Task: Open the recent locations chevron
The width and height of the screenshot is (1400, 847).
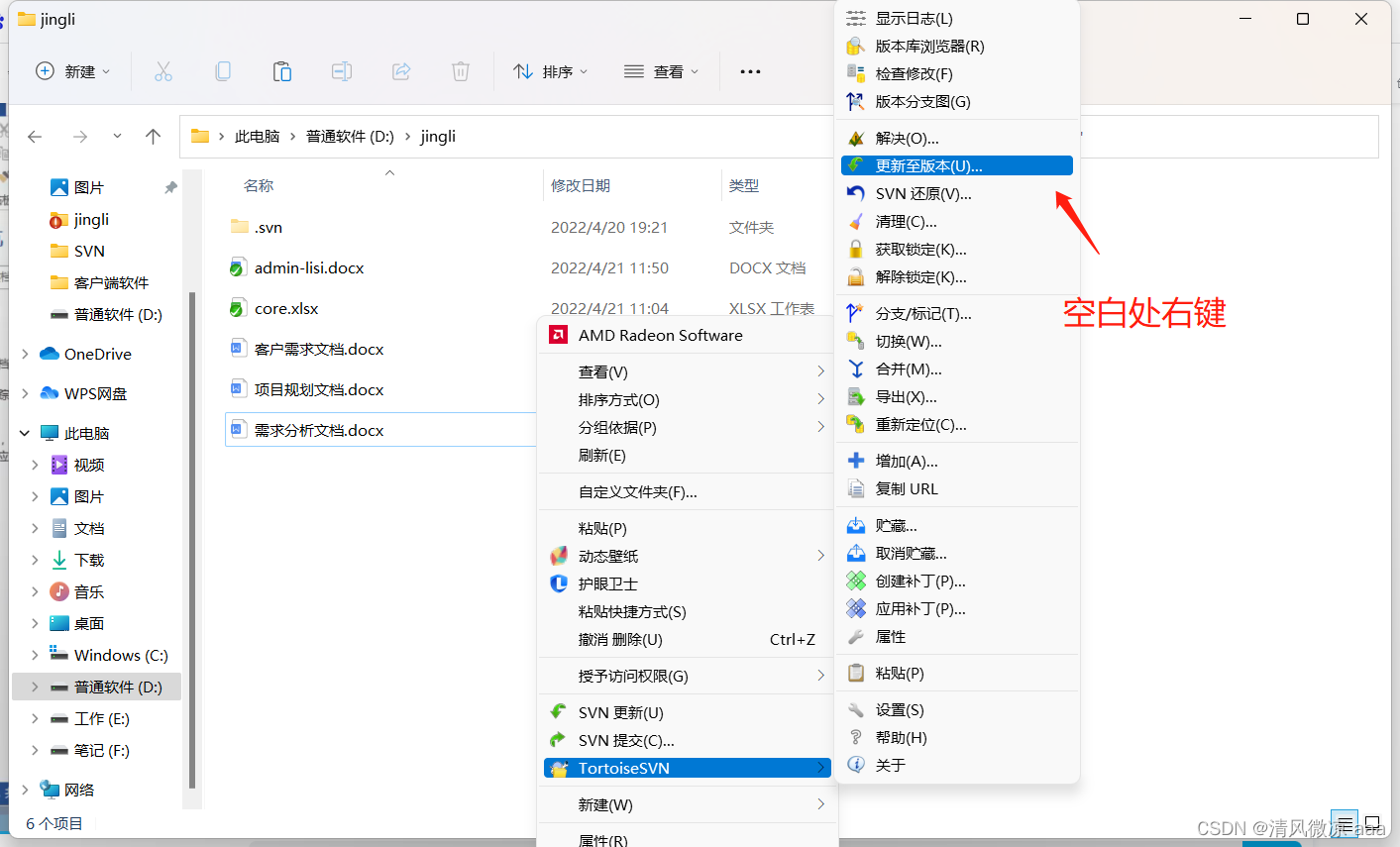Action: click(117, 137)
